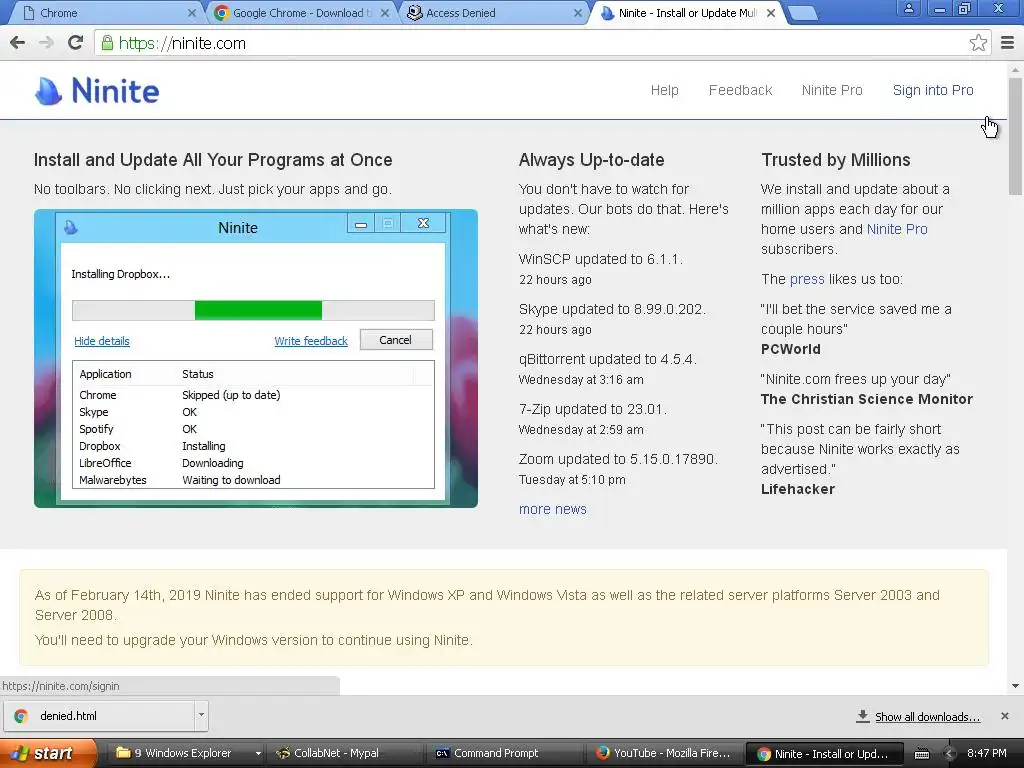Switch to the Access Denied tab

point(493,13)
